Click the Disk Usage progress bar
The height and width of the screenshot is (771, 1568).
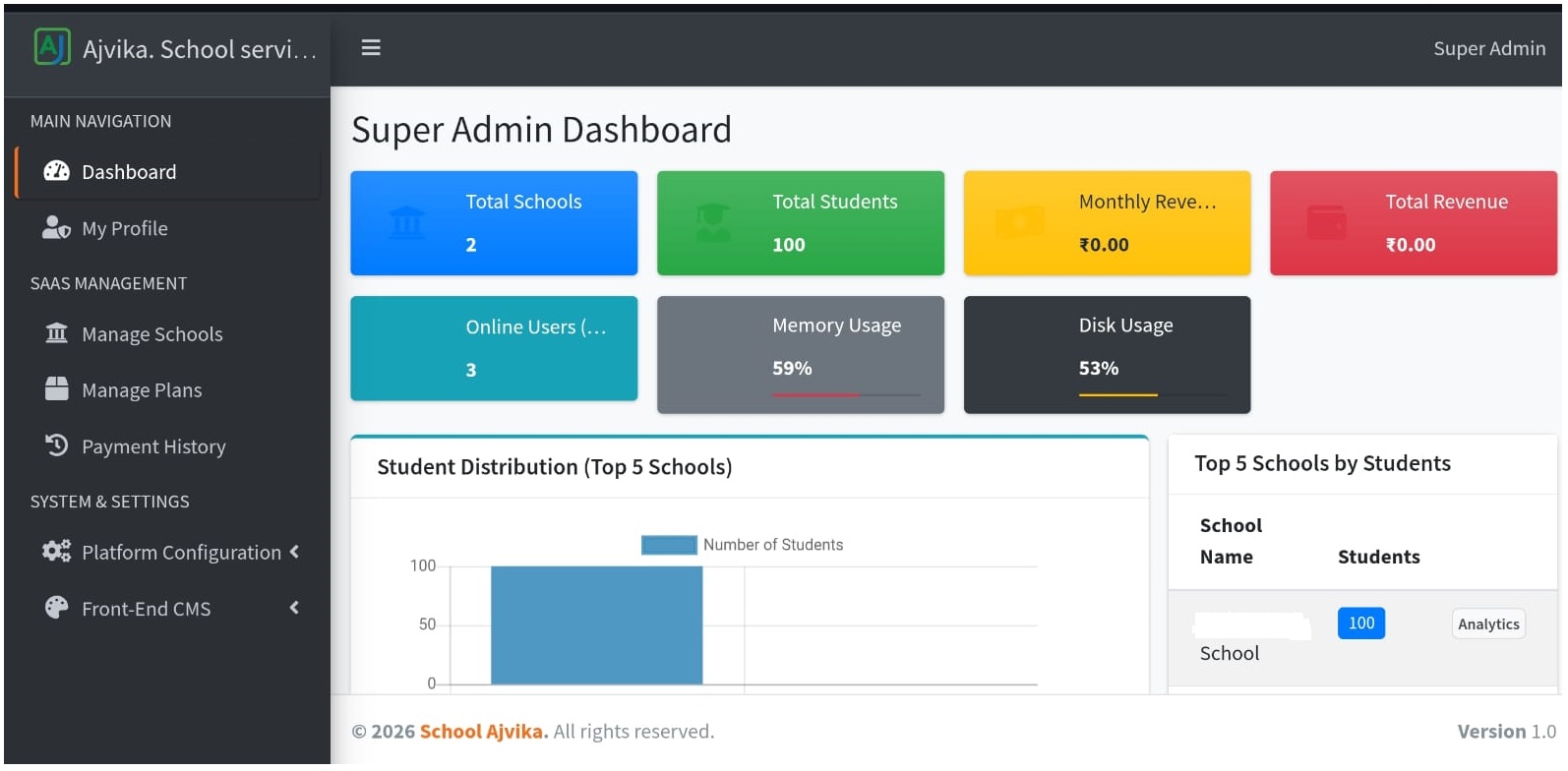1152,394
